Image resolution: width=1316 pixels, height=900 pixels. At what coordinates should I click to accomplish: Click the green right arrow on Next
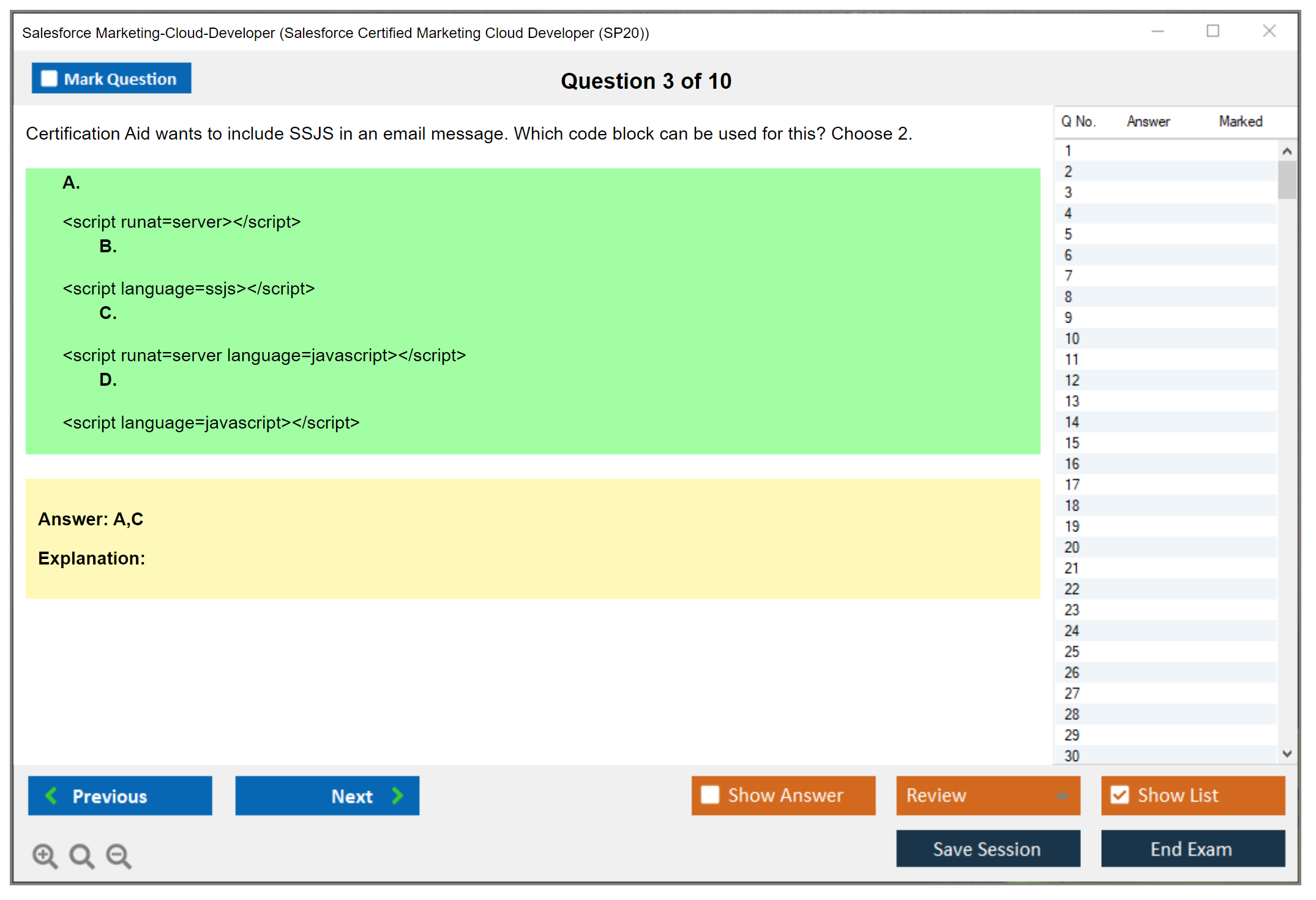(x=397, y=795)
